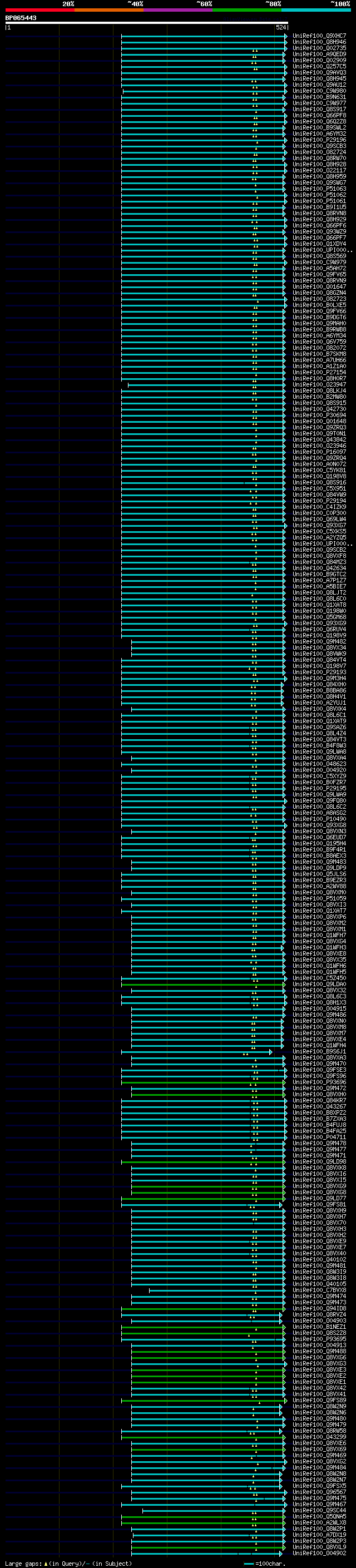The height and width of the screenshot is (1568, 356).
Task: Open hit UniRef100_A7DX19
Action: 319,1535
